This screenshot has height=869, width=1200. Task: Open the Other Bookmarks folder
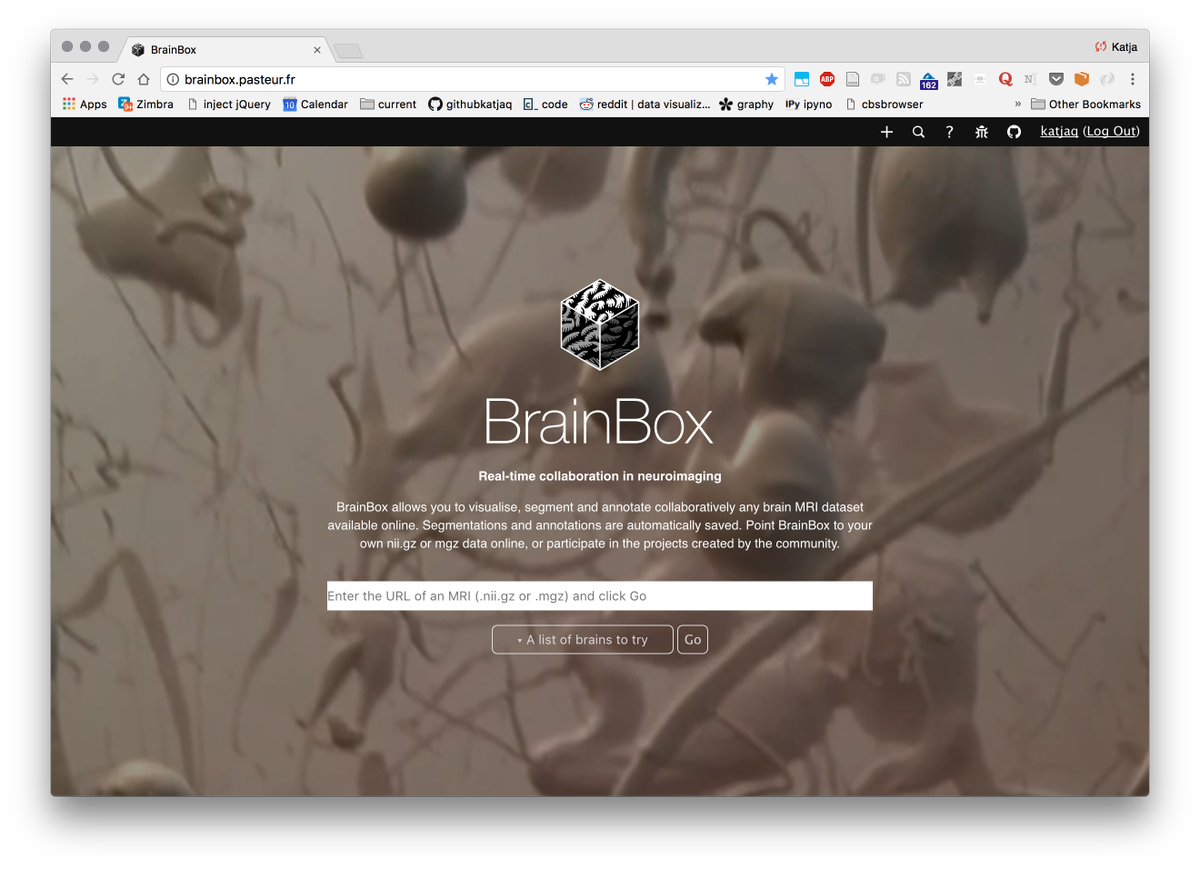pos(1086,104)
